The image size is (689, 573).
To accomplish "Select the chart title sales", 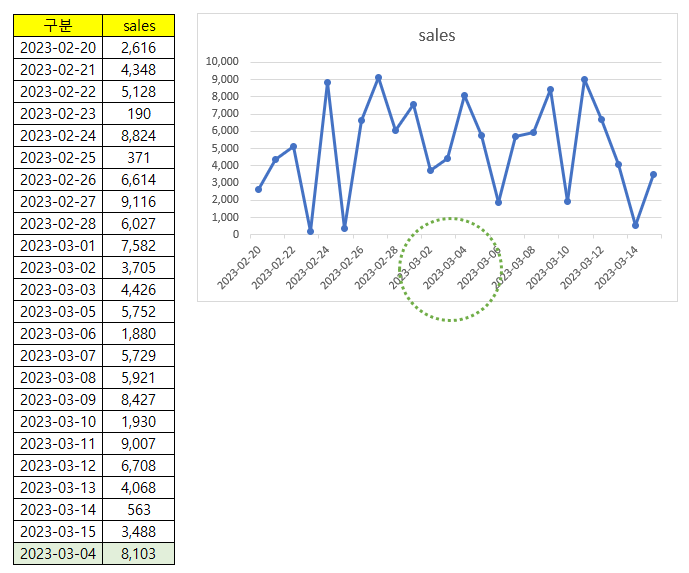I will coord(436,35).
